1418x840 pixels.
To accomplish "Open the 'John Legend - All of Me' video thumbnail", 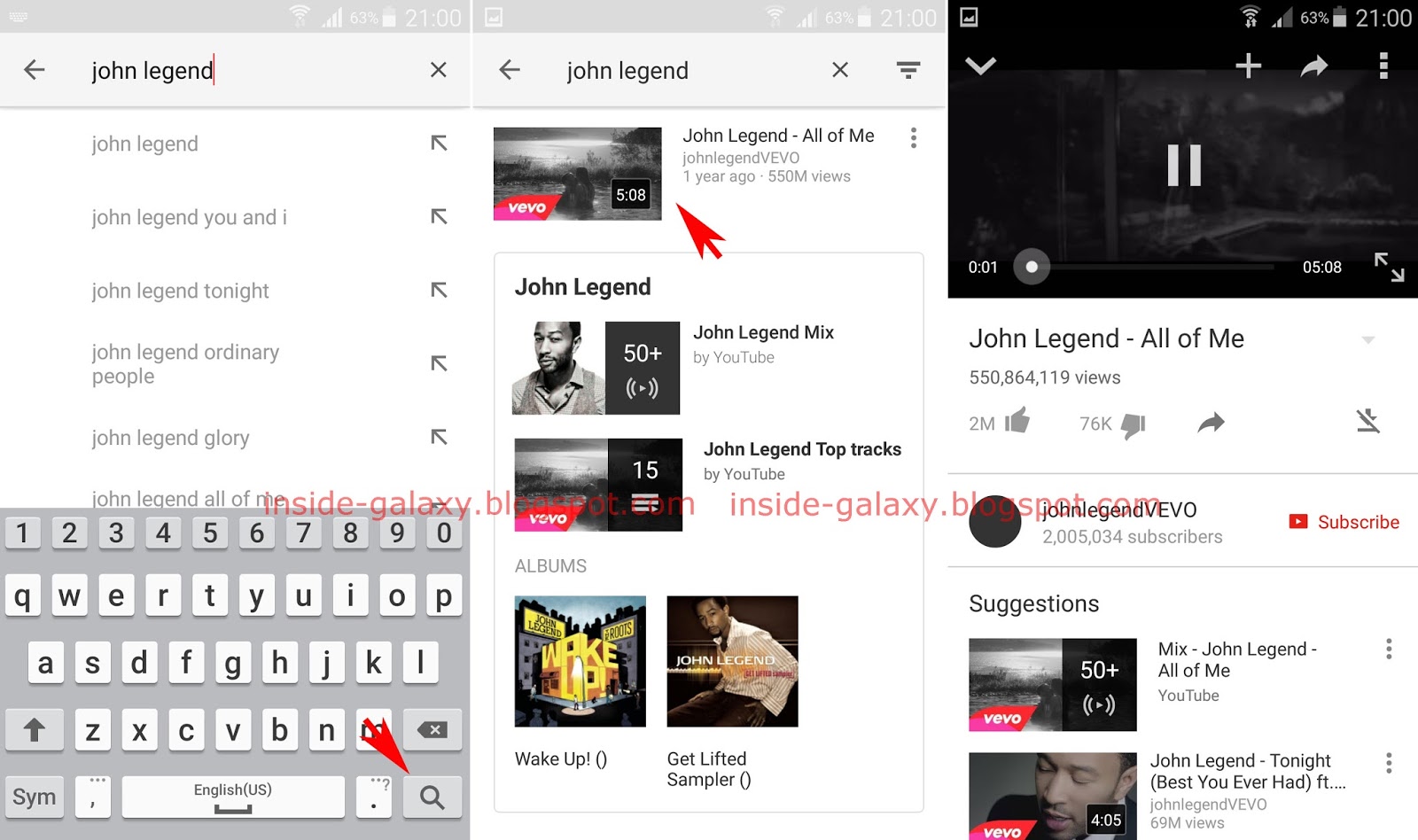I will [x=577, y=174].
